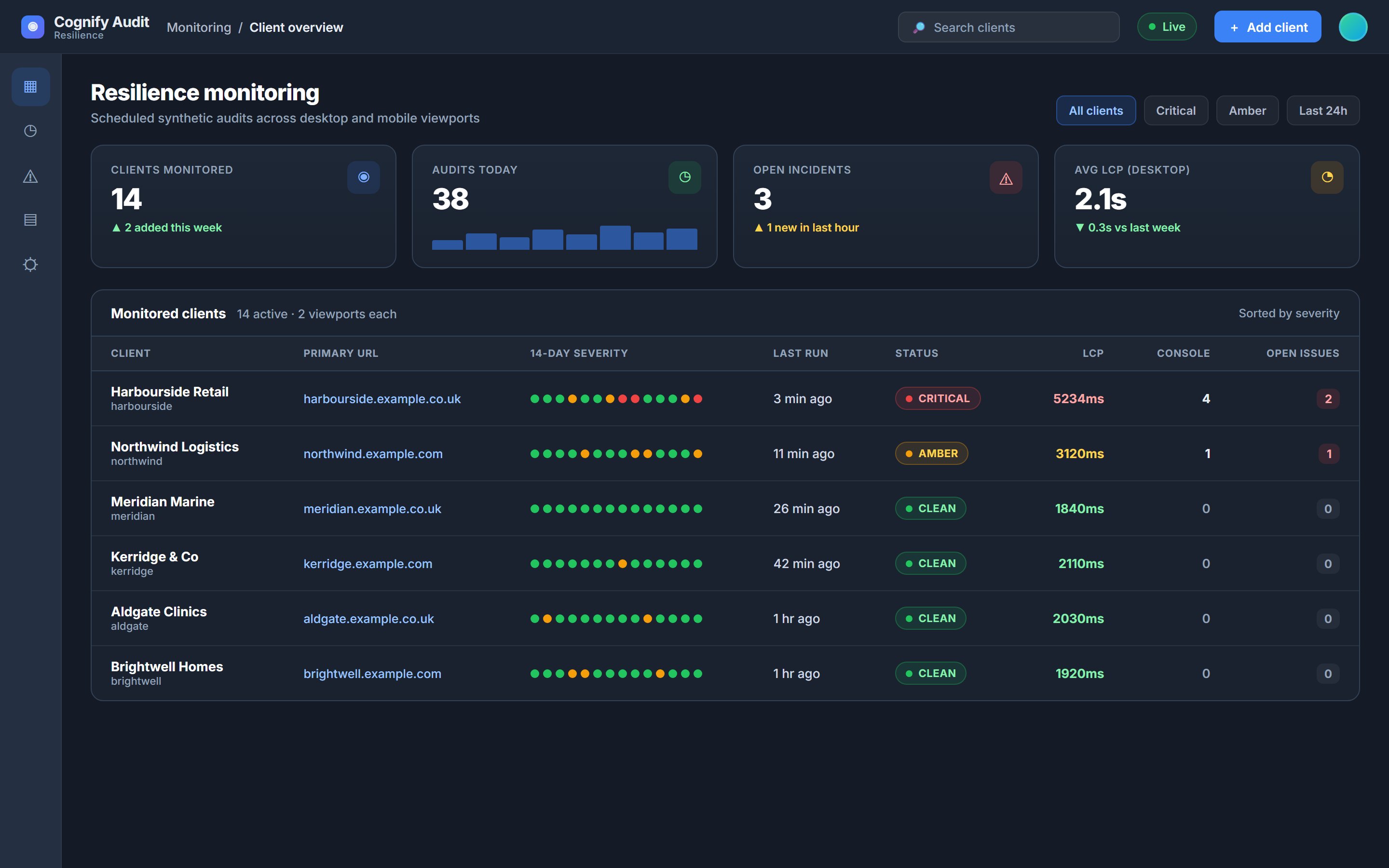Screen dimensions: 1389x868
Task: Select the Amber filter tab
Action: pos(1247,111)
